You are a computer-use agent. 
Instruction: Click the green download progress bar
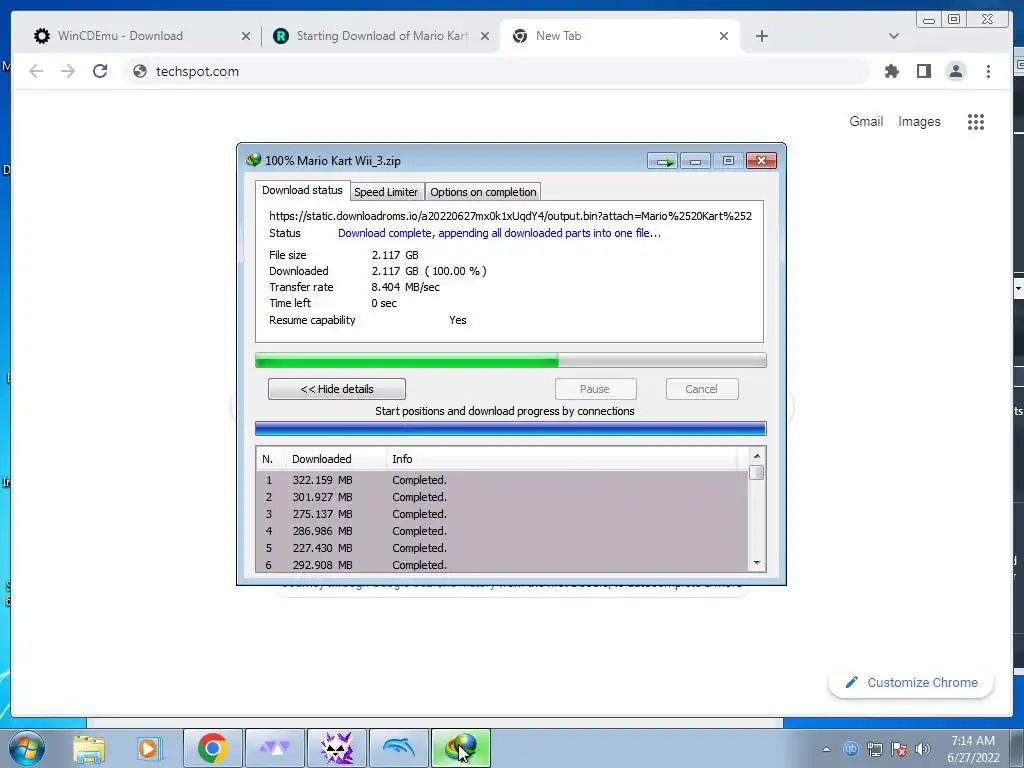tap(510, 360)
